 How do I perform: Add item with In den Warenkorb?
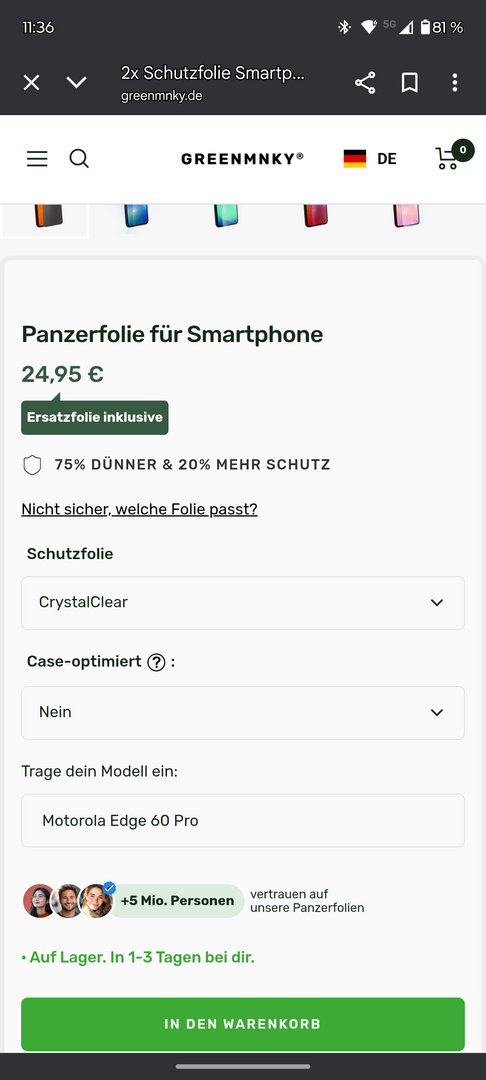point(243,1024)
